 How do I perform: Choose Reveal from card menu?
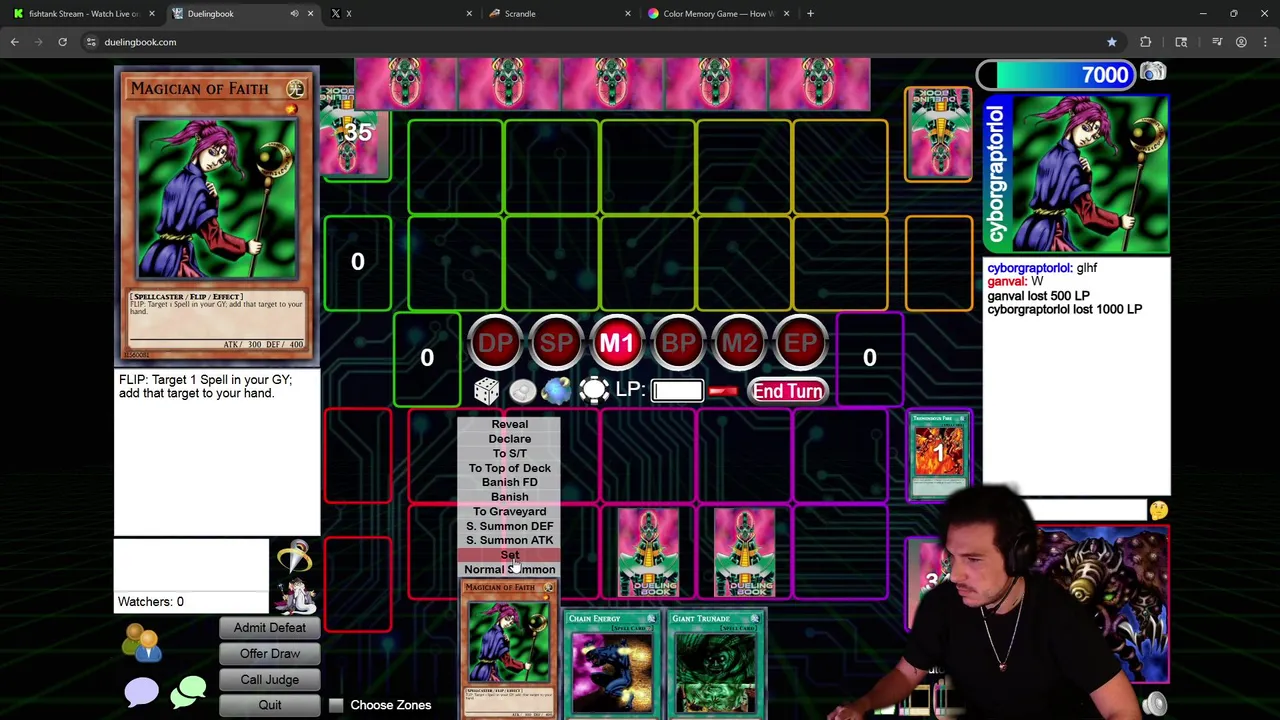coord(509,424)
